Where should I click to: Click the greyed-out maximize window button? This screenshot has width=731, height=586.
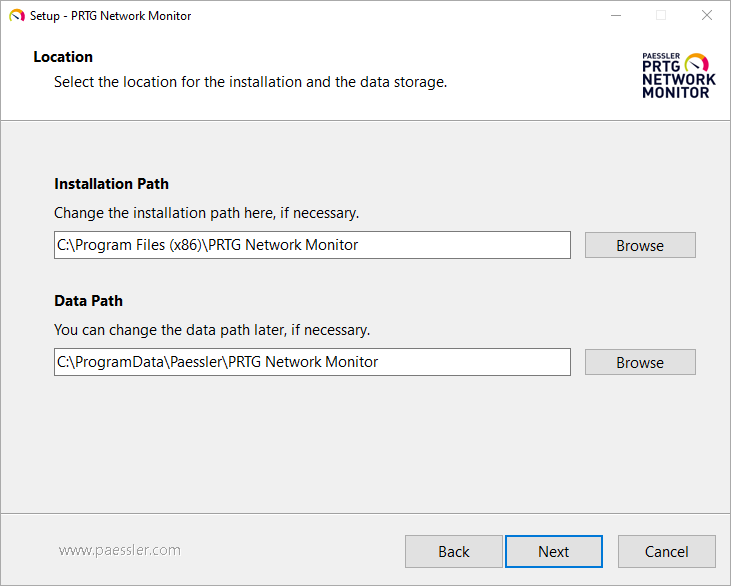[661, 16]
